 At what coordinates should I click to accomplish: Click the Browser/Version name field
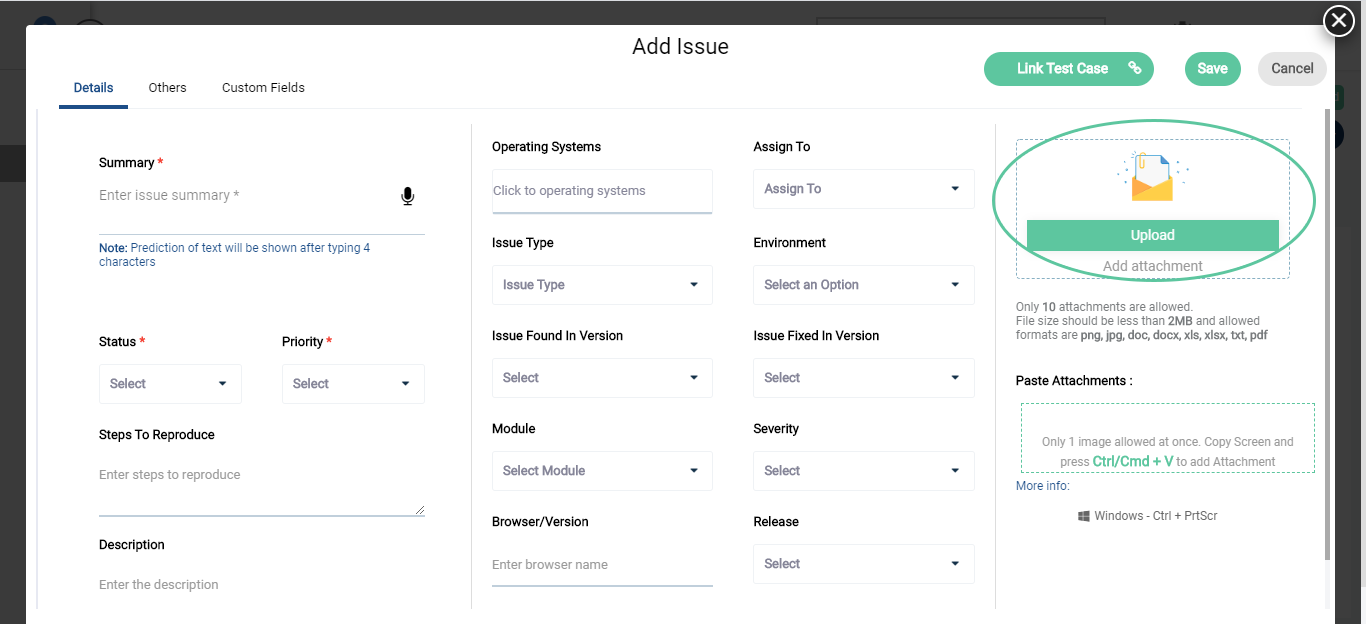[602, 565]
